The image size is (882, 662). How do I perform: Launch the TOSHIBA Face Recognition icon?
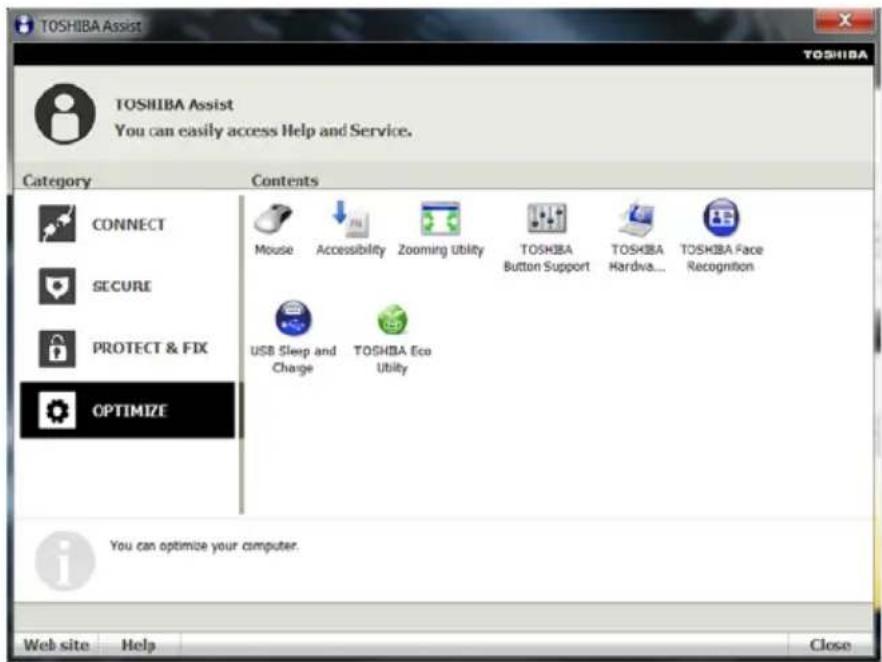coord(721,217)
